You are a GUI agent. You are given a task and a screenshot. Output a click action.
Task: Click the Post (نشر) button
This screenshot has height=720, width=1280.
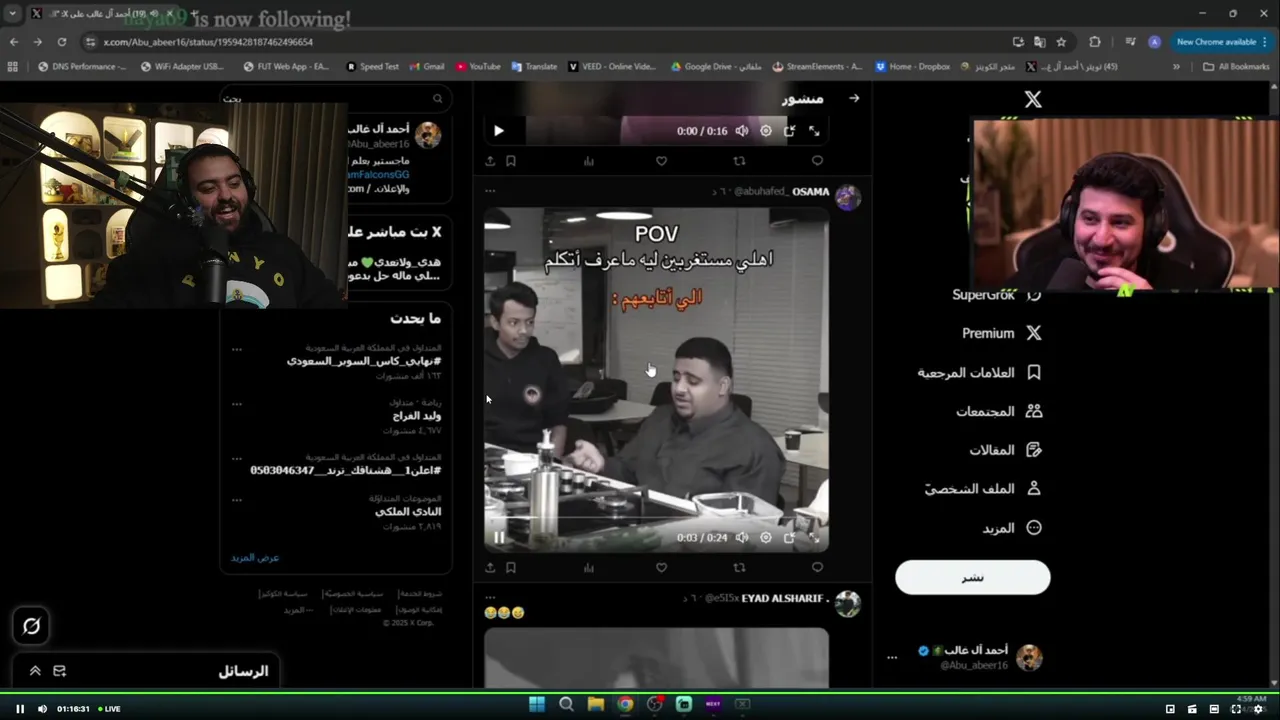973,577
